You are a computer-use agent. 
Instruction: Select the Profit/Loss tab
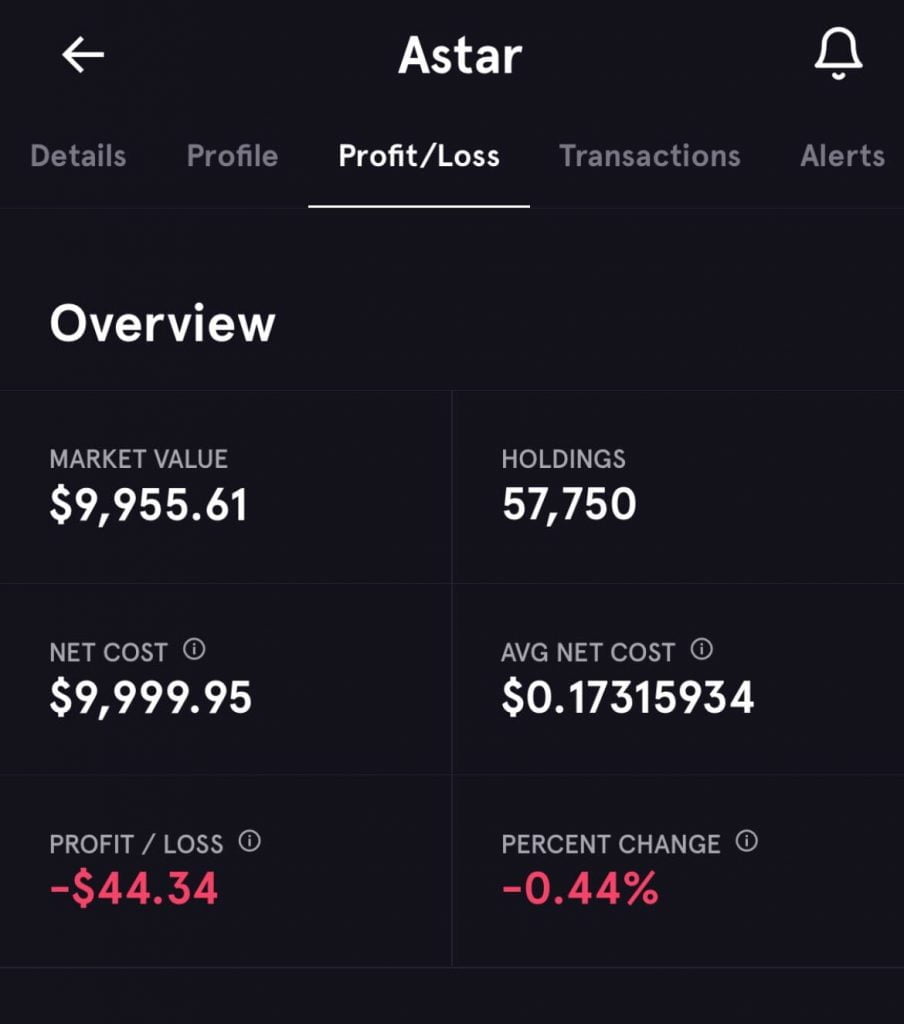pos(419,156)
